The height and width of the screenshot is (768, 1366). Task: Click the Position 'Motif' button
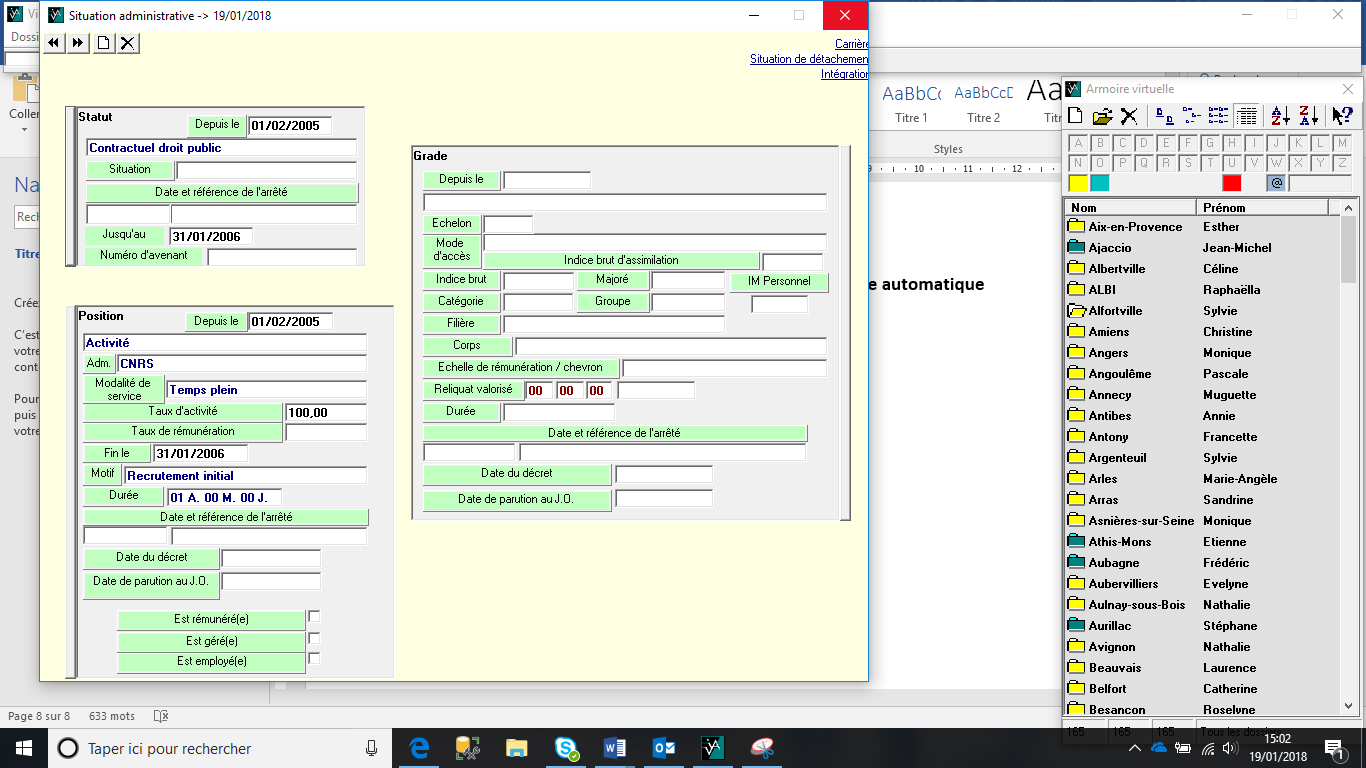(103, 474)
